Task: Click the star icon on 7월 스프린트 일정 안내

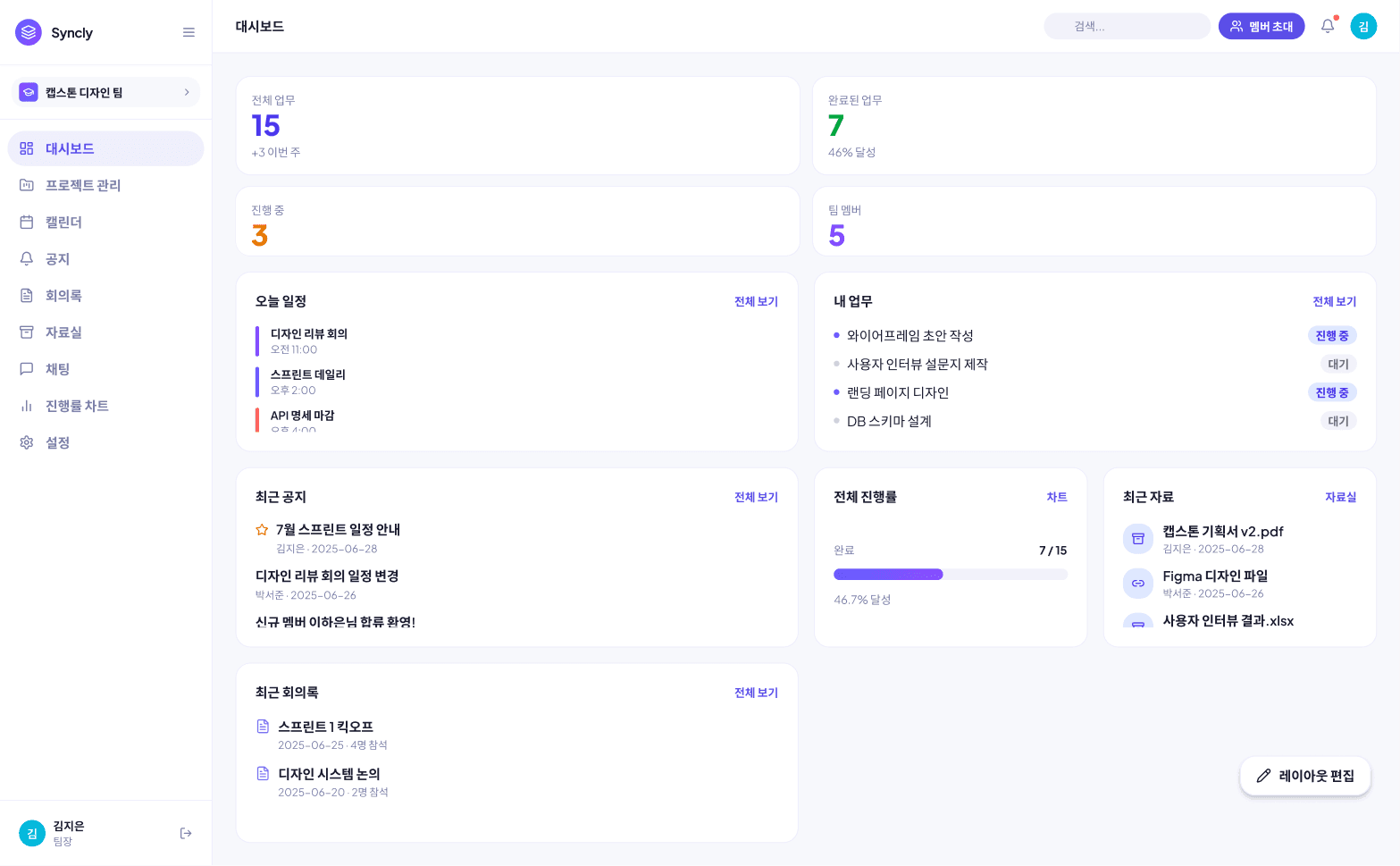Action: [x=262, y=530]
